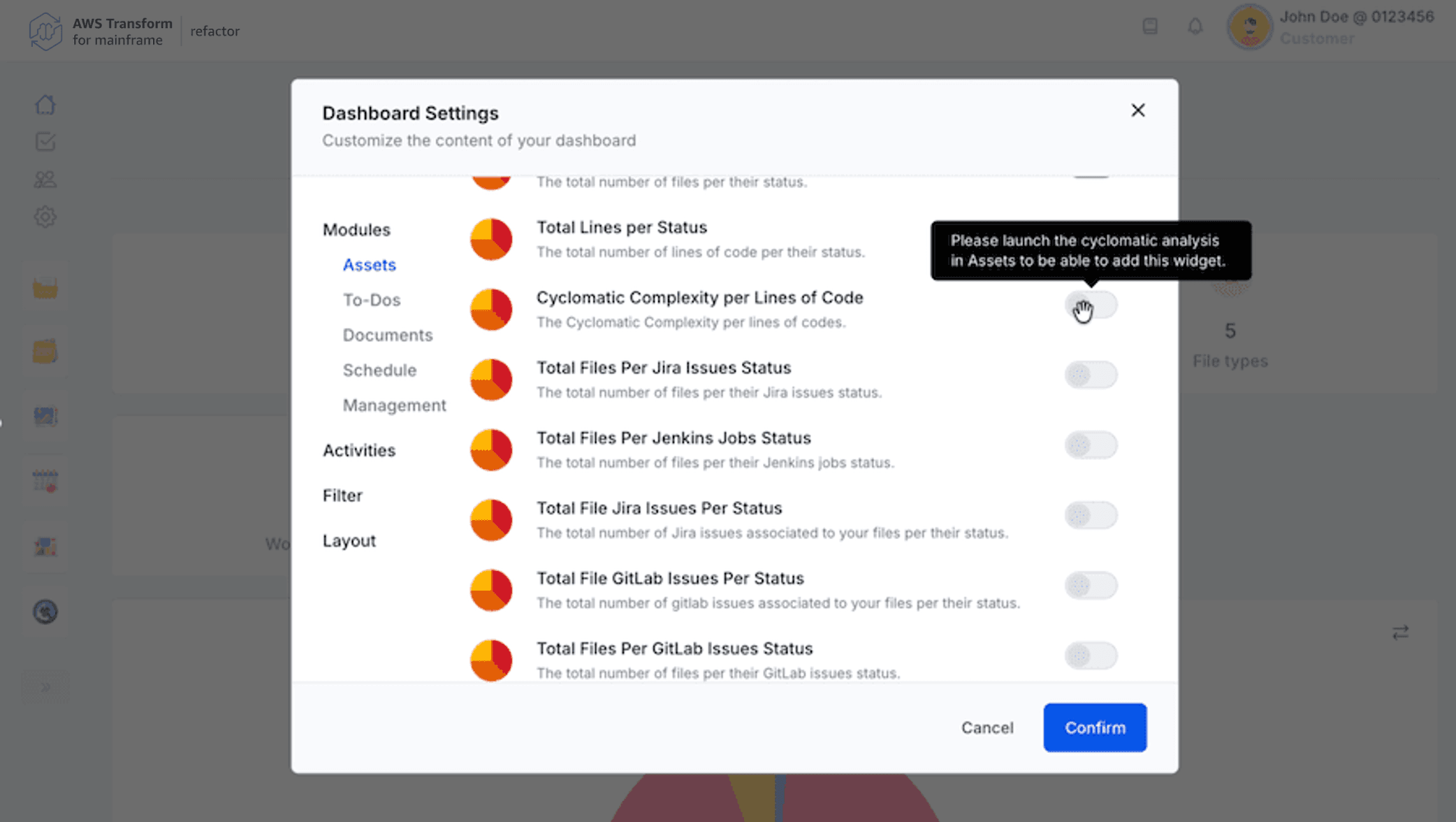The image size is (1456, 822).
Task: Click the notification bell icon
Action: point(1195,27)
